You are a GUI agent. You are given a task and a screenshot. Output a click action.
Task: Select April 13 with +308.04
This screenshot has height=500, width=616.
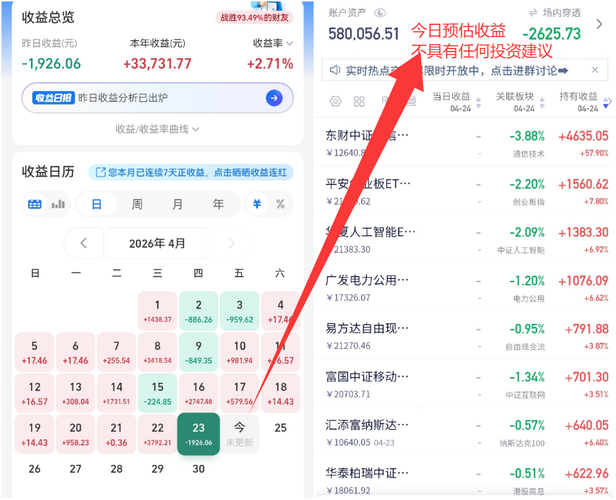pos(75,393)
